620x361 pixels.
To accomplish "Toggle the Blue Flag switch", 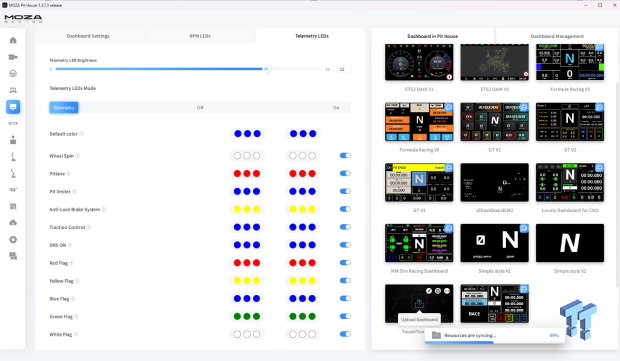I will point(345,299).
